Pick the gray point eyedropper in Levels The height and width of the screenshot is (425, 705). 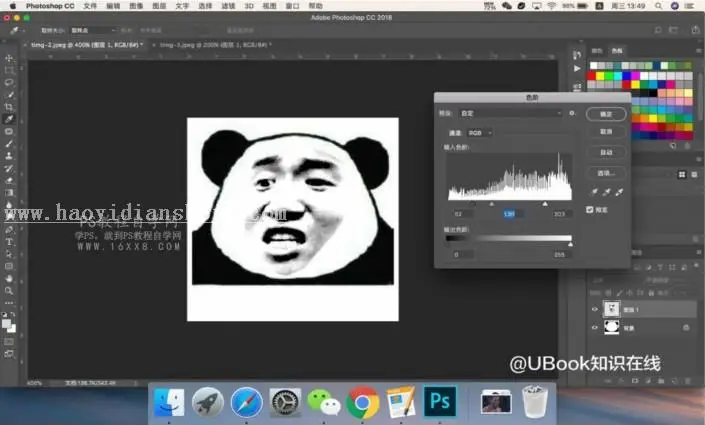point(607,192)
